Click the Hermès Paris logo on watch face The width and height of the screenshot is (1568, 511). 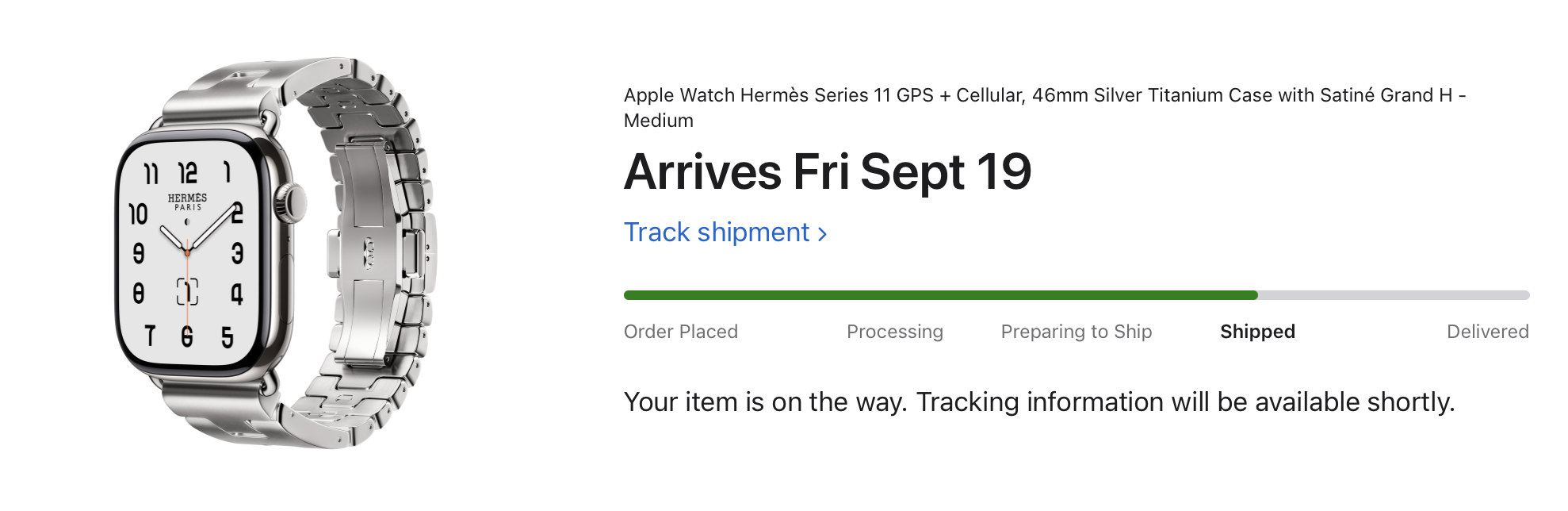(187, 201)
